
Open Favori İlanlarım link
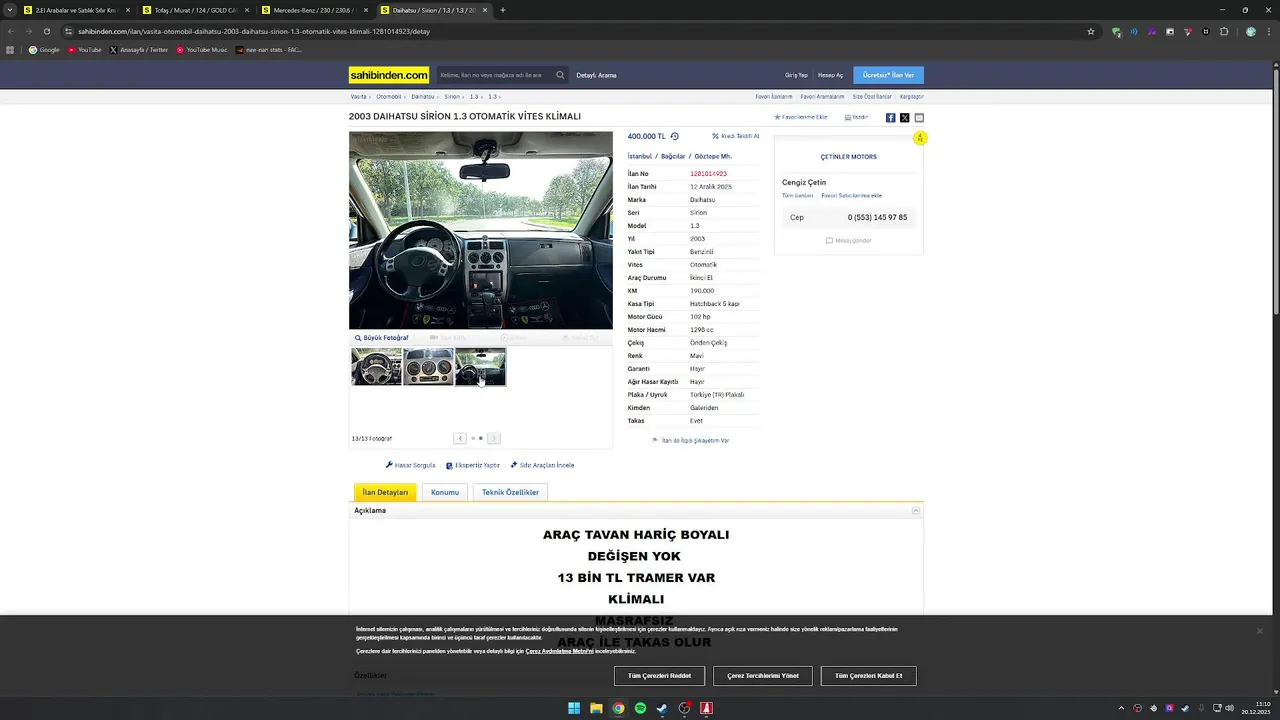pos(774,97)
